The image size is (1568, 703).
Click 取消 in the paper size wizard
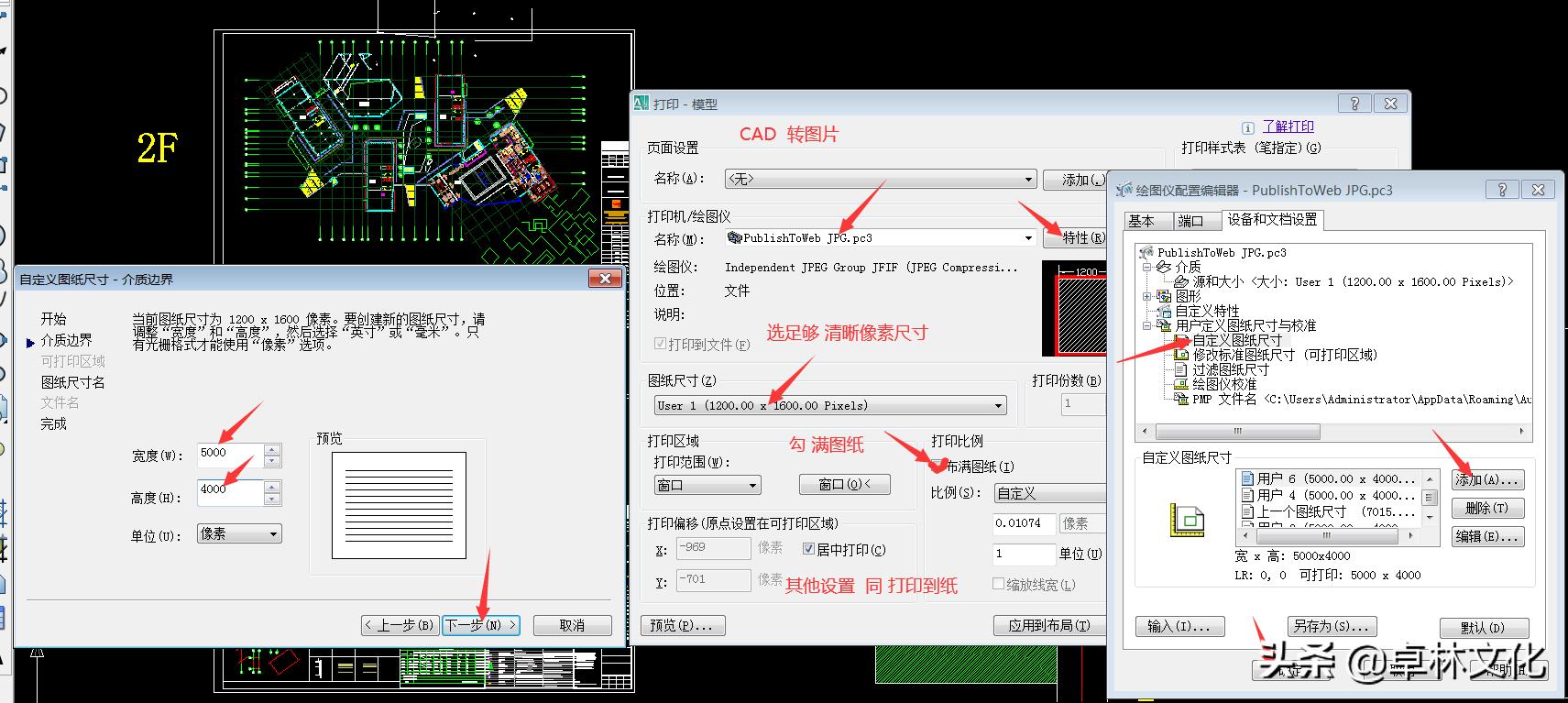pyautogui.click(x=572, y=625)
